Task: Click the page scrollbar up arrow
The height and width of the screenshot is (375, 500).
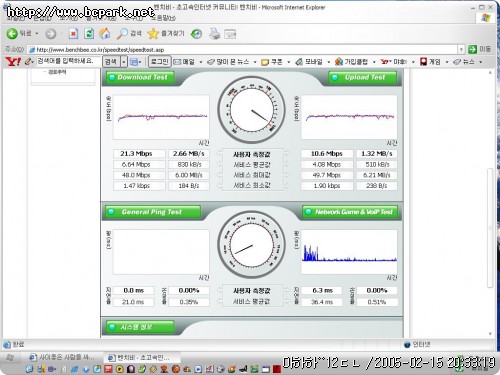Action: click(x=490, y=72)
